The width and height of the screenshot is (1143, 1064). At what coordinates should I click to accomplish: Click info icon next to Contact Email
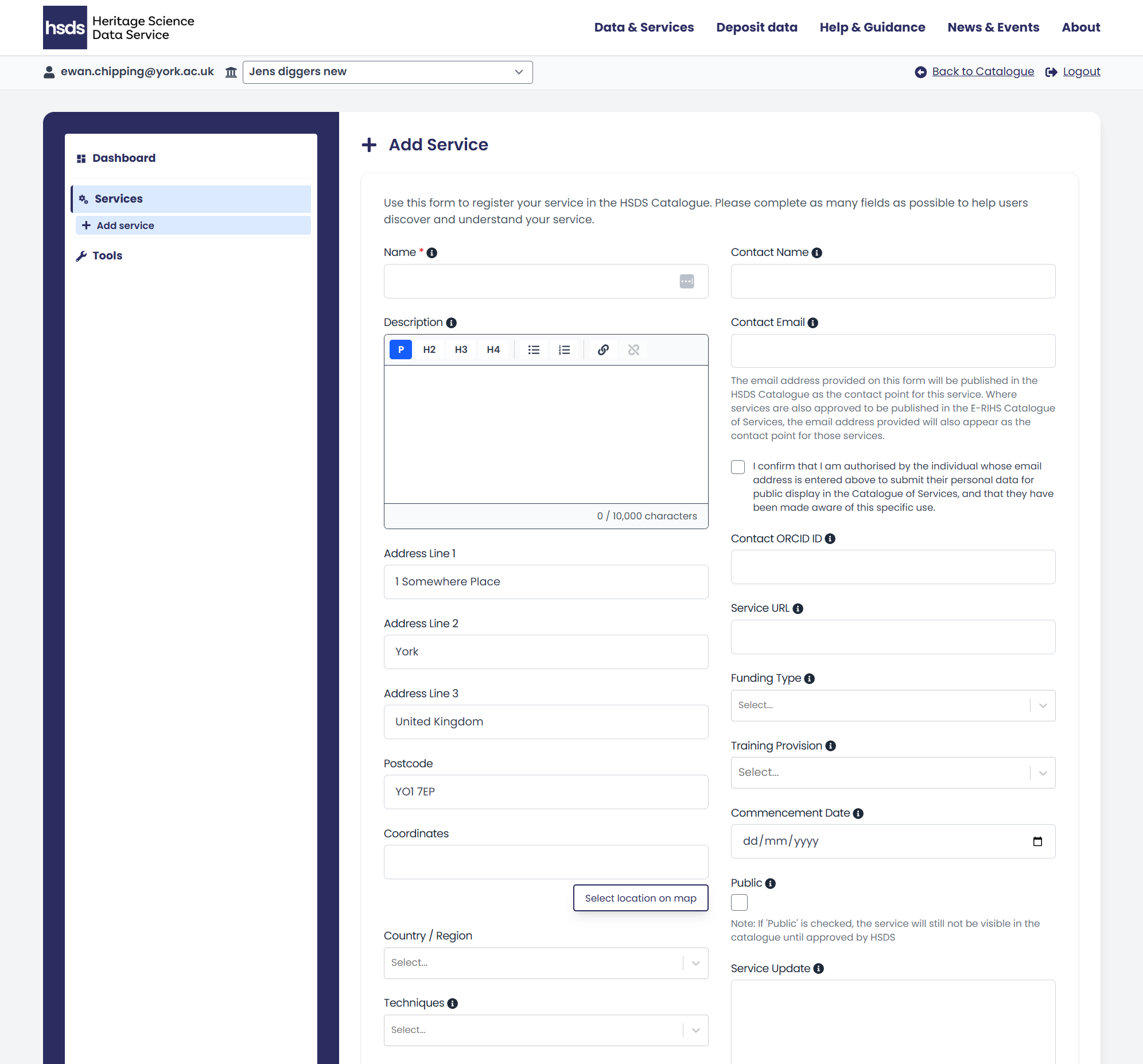click(x=813, y=323)
